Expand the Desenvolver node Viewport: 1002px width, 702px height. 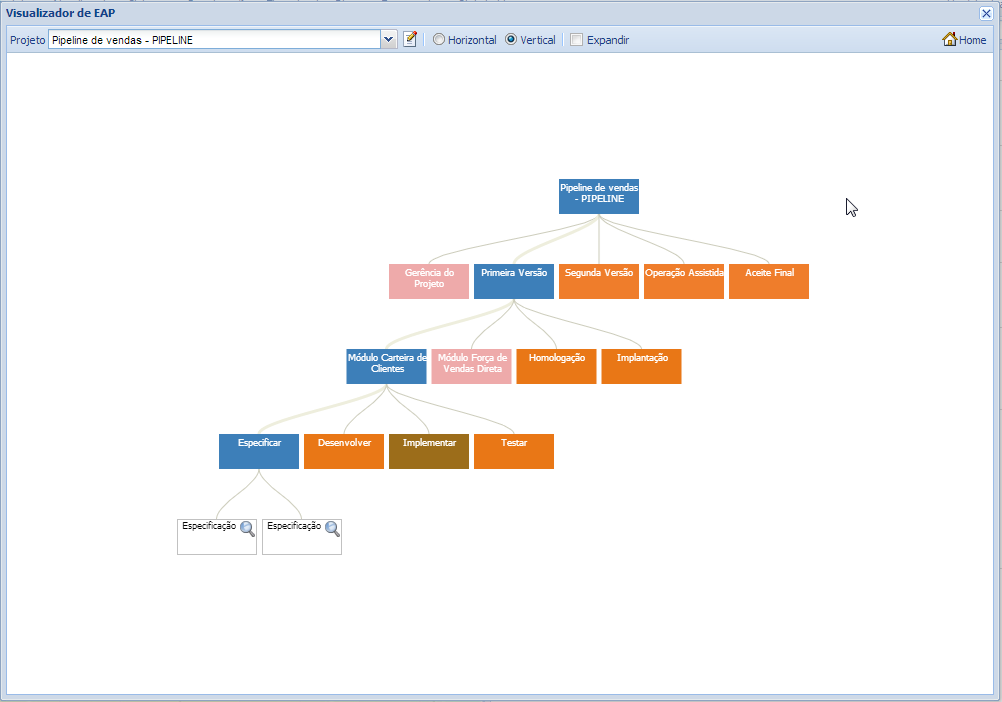[x=344, y=452]
